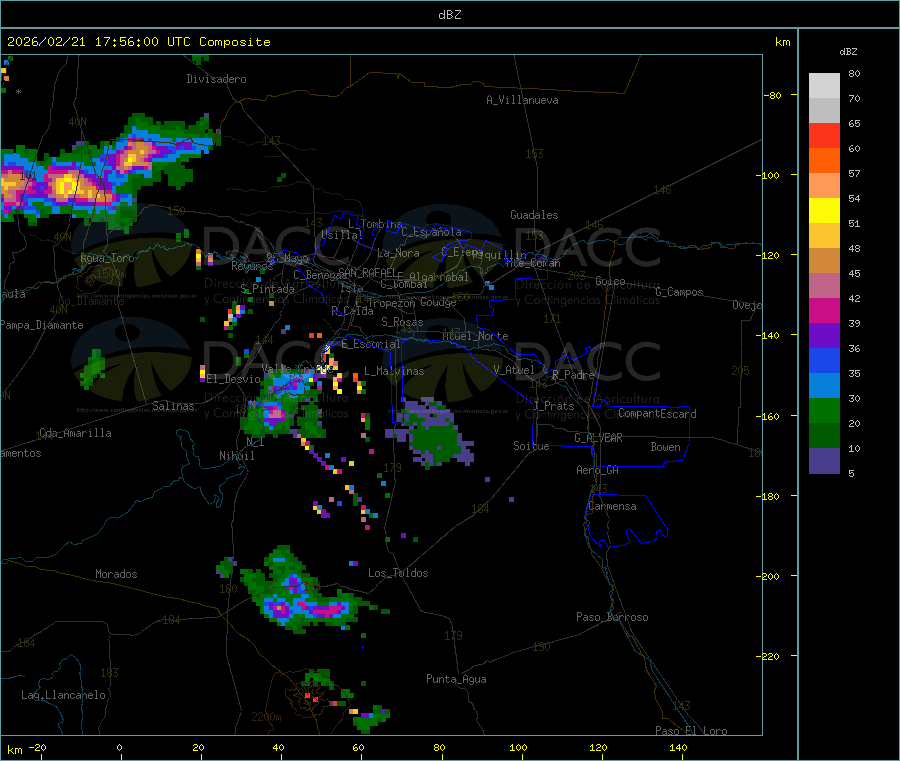Click the Guico map label
Viewport: 900px width, 761px height.
[x=610, y=281]
